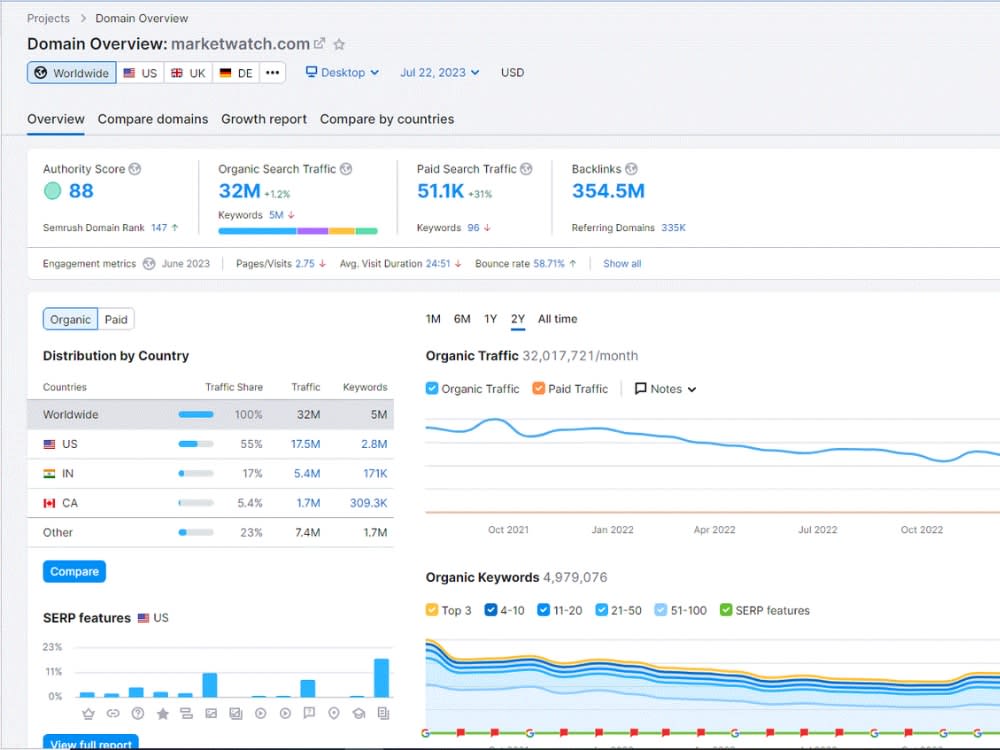
Task: Open Referring Domains 335K link
Action: click(x=673, y=228)
